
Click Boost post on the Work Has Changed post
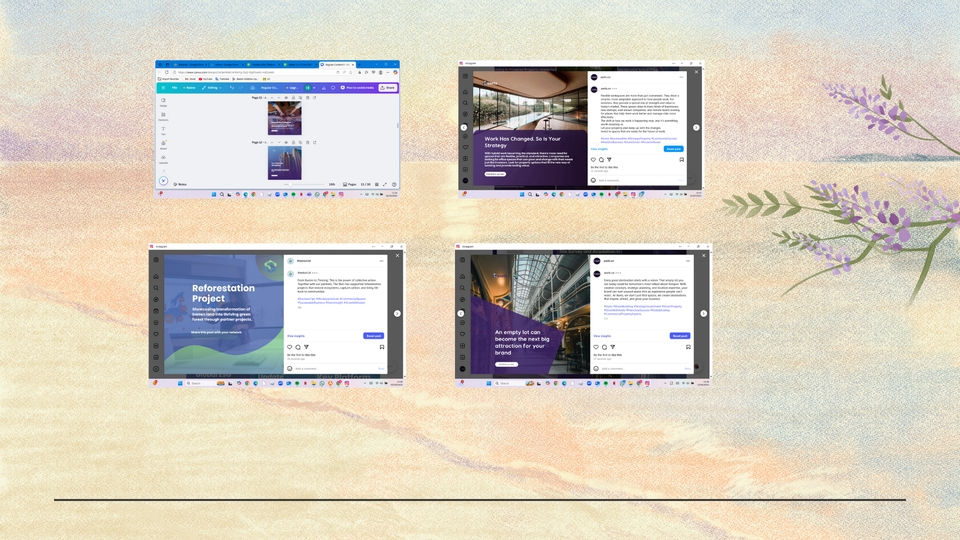674,149
